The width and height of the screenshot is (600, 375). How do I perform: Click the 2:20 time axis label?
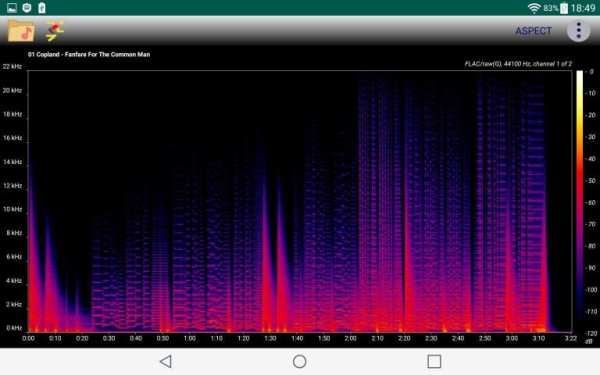(x=404, y=338)
